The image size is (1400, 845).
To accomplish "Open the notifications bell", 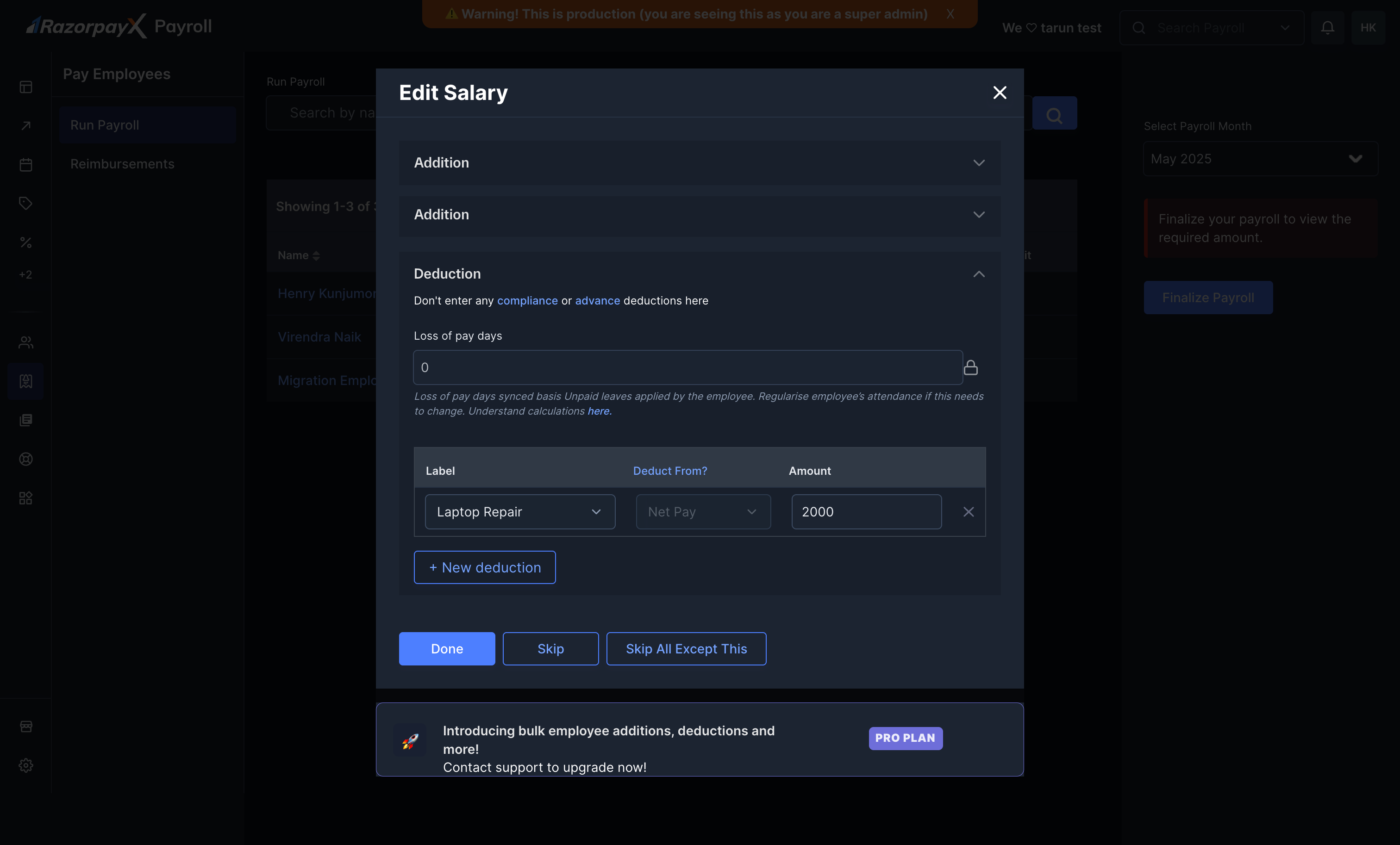I will pyautogui.click(x=1327, y=27).
